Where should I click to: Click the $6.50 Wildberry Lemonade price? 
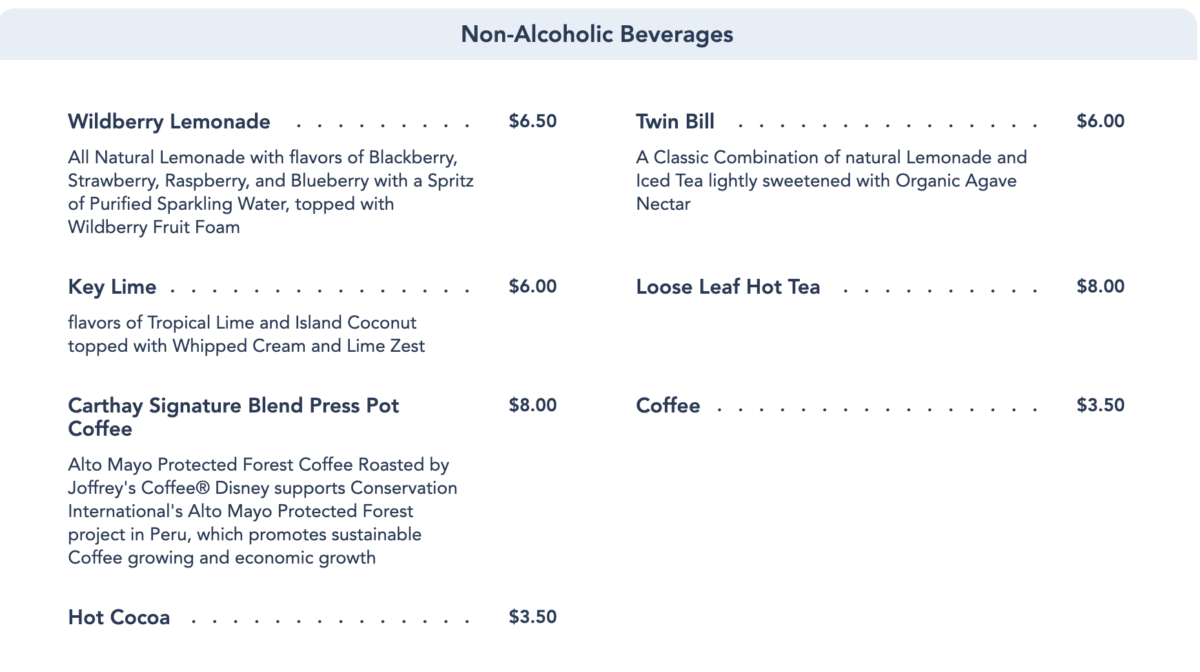[532, 122]
